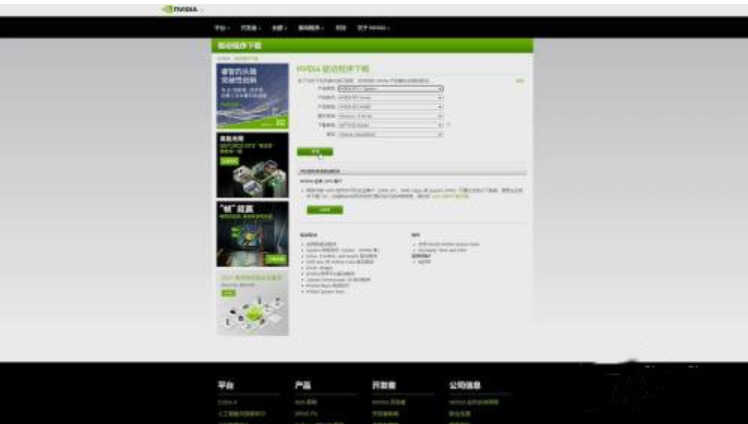Viewport: 748px width, 424px height.
Task: Click the 帮助 help link right of the form
Action: pos(519,81)
